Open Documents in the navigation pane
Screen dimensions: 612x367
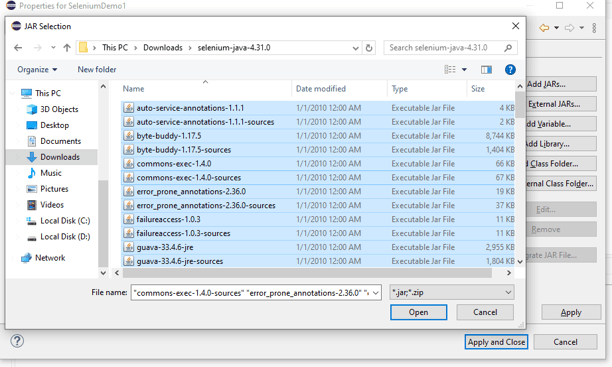60,141
